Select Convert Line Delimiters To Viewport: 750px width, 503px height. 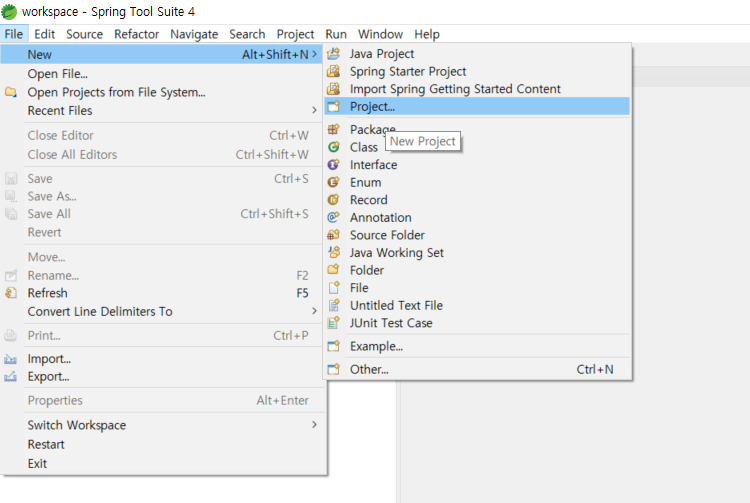[x=162, y=311]
